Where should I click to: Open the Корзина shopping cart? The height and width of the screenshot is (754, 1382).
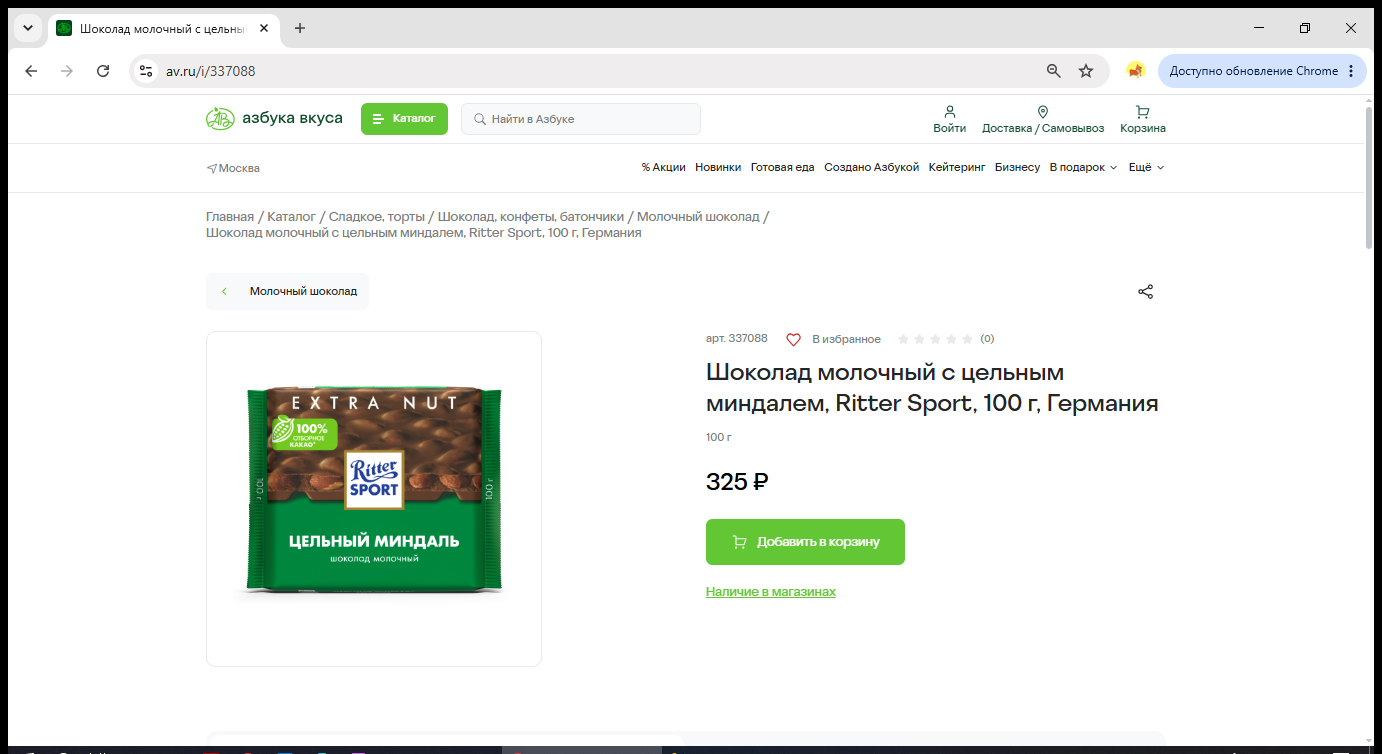point(1143,119)
